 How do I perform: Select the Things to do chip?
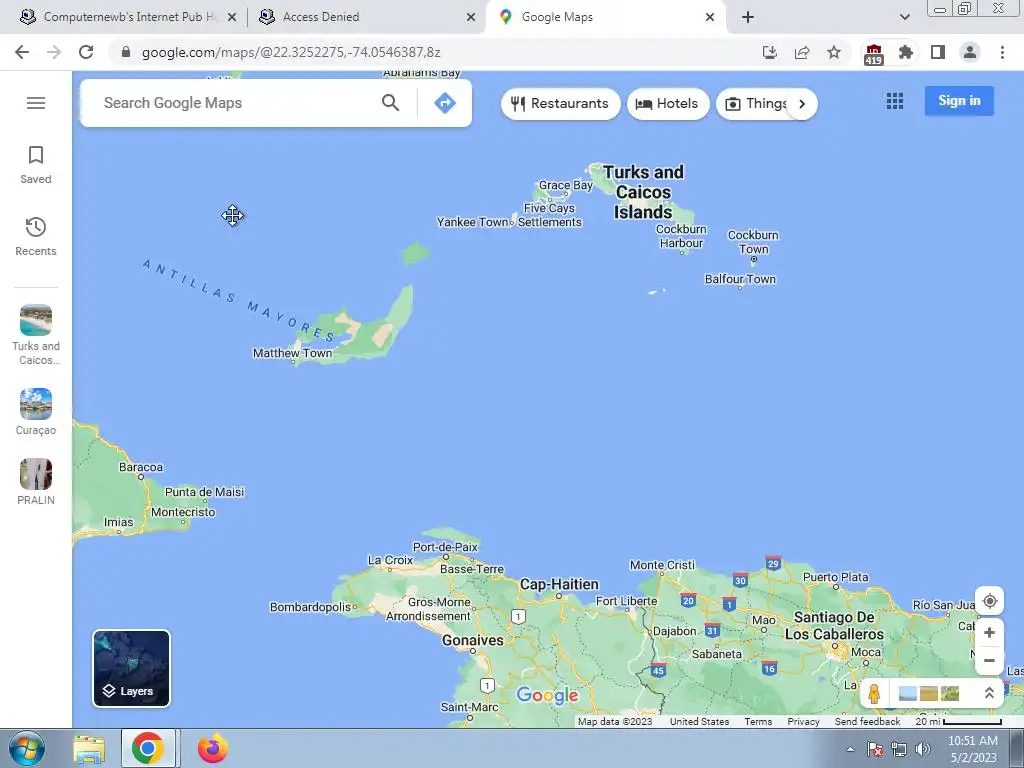[x=758, y=103]
